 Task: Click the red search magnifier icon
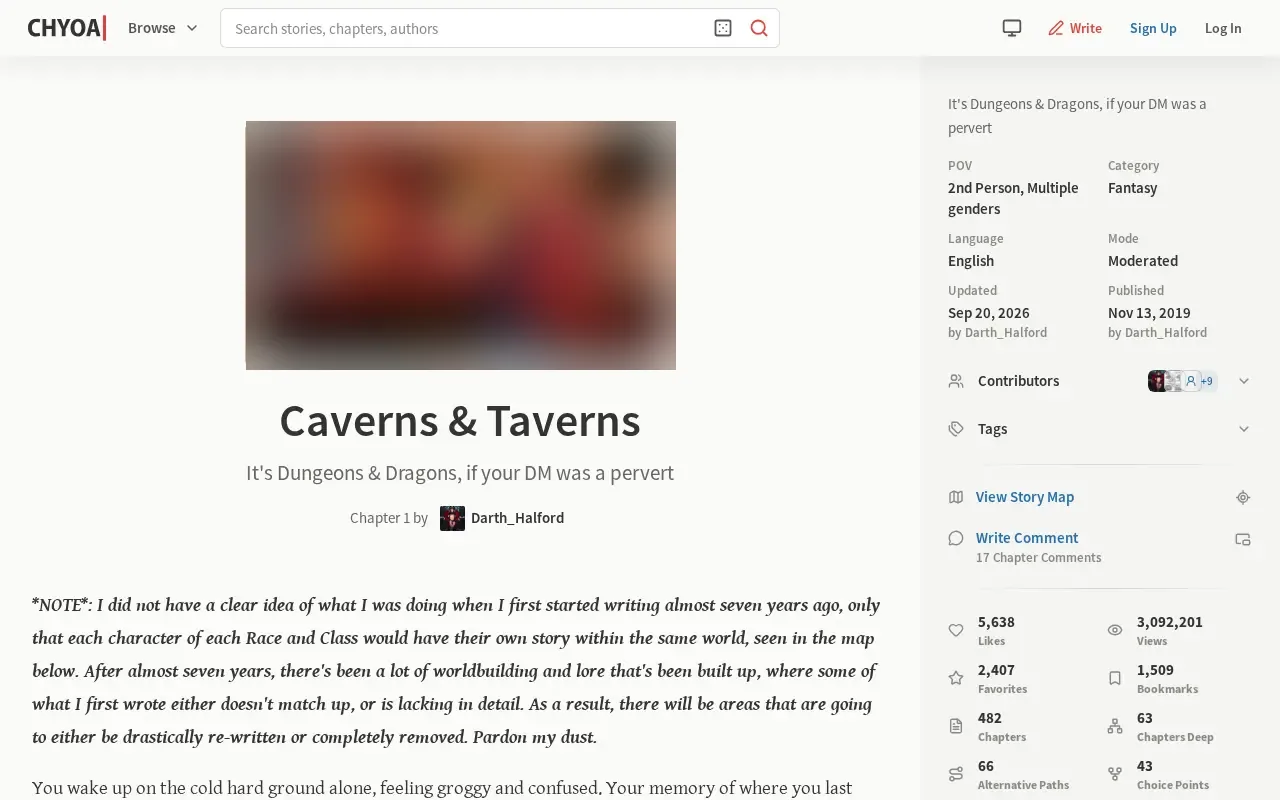coord(759,28)
